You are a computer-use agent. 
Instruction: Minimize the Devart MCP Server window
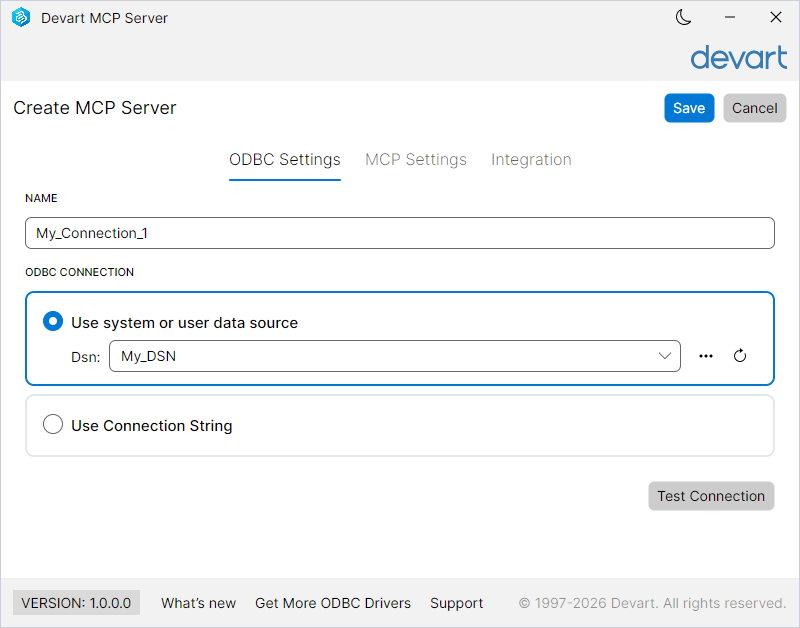point(730,17)
